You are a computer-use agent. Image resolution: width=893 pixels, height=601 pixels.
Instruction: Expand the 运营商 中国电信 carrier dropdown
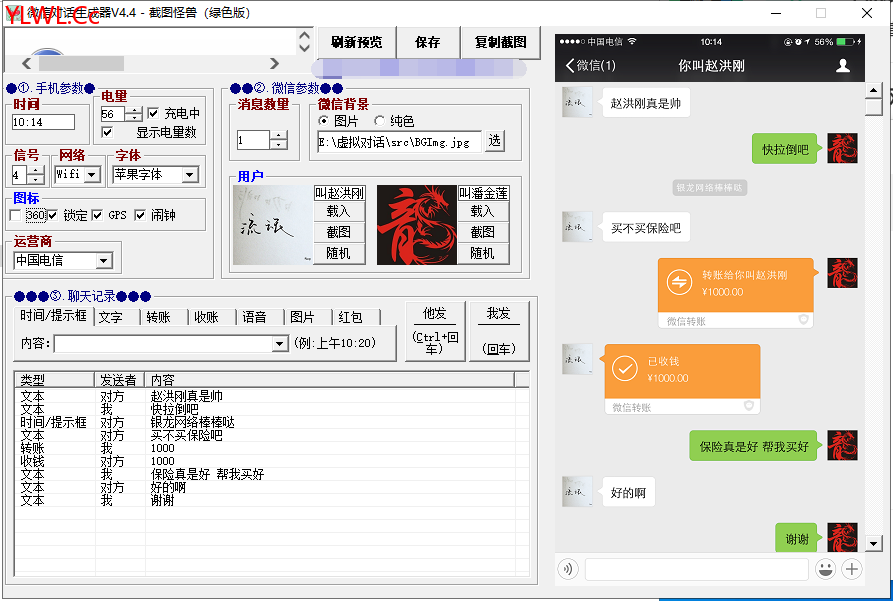pyautogui.click(x=104, y=261)
